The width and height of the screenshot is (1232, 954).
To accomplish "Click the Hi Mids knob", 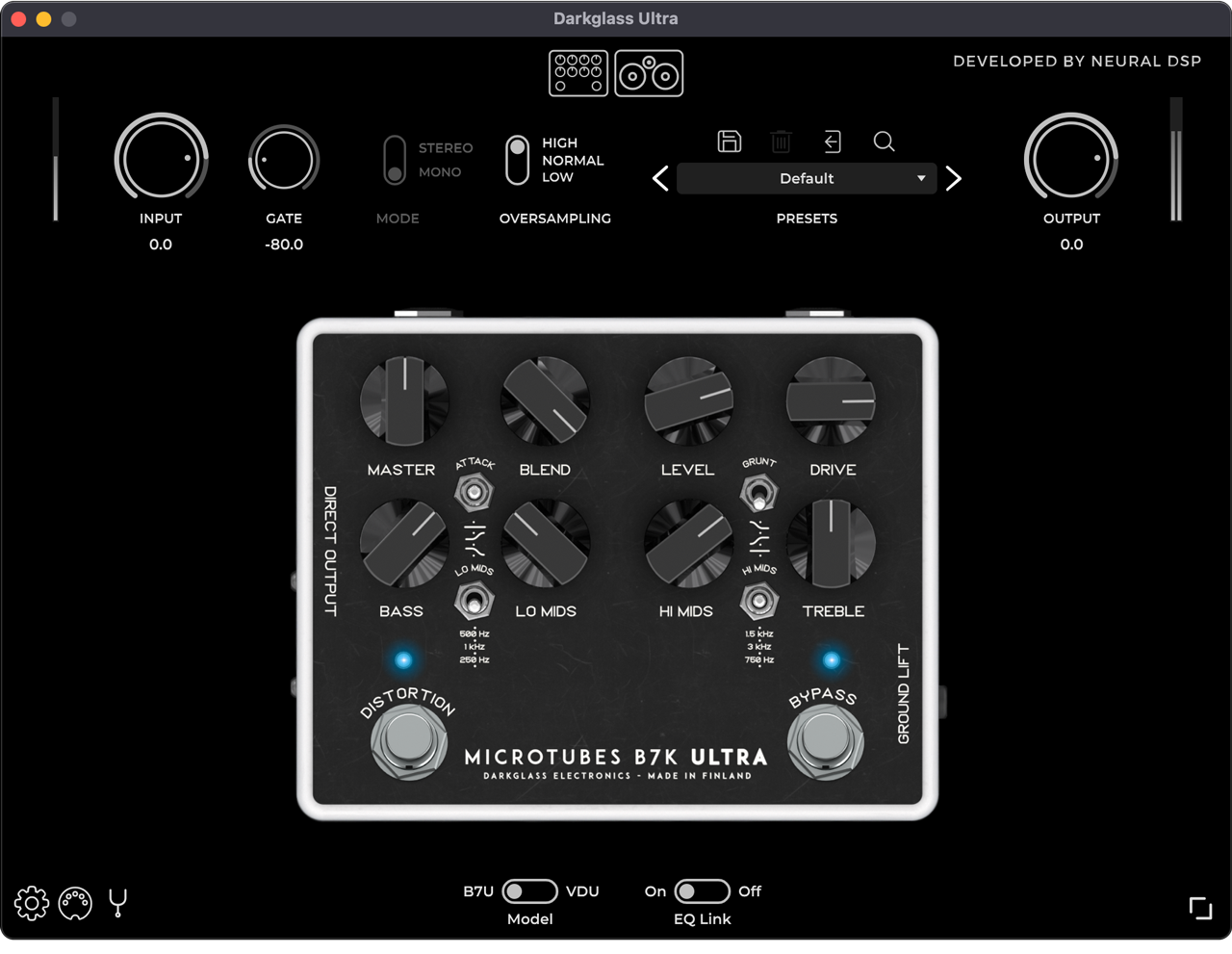I will pos(688,544).
